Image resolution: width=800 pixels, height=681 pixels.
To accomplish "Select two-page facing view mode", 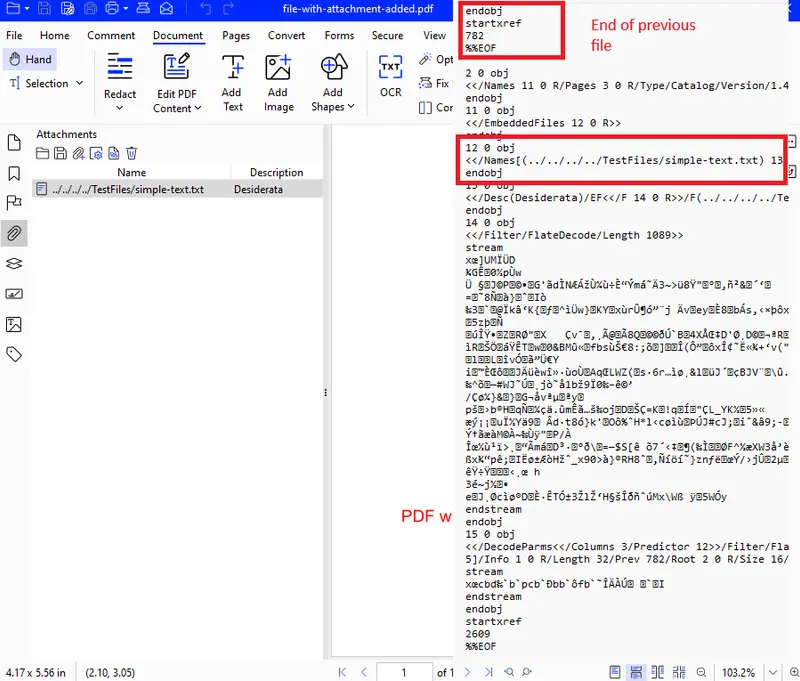I will (x=658, y=672).
